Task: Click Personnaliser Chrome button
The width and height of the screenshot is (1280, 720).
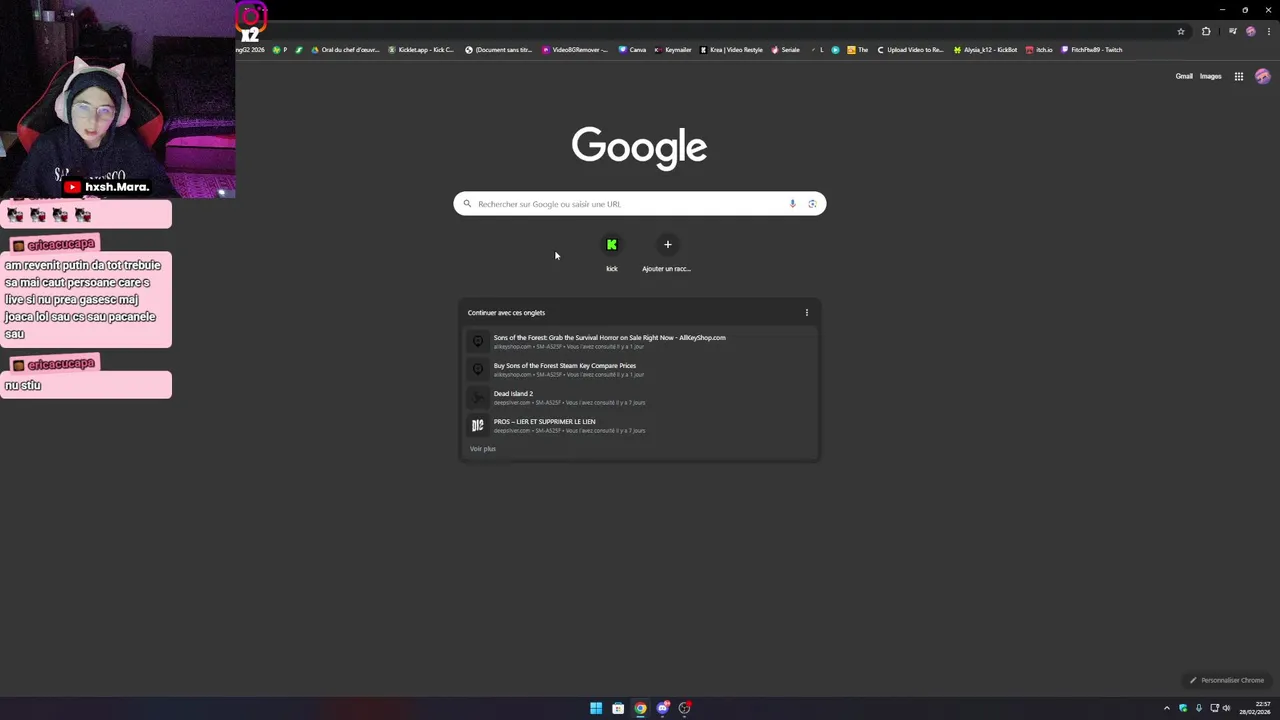Action: point(1227,680)
